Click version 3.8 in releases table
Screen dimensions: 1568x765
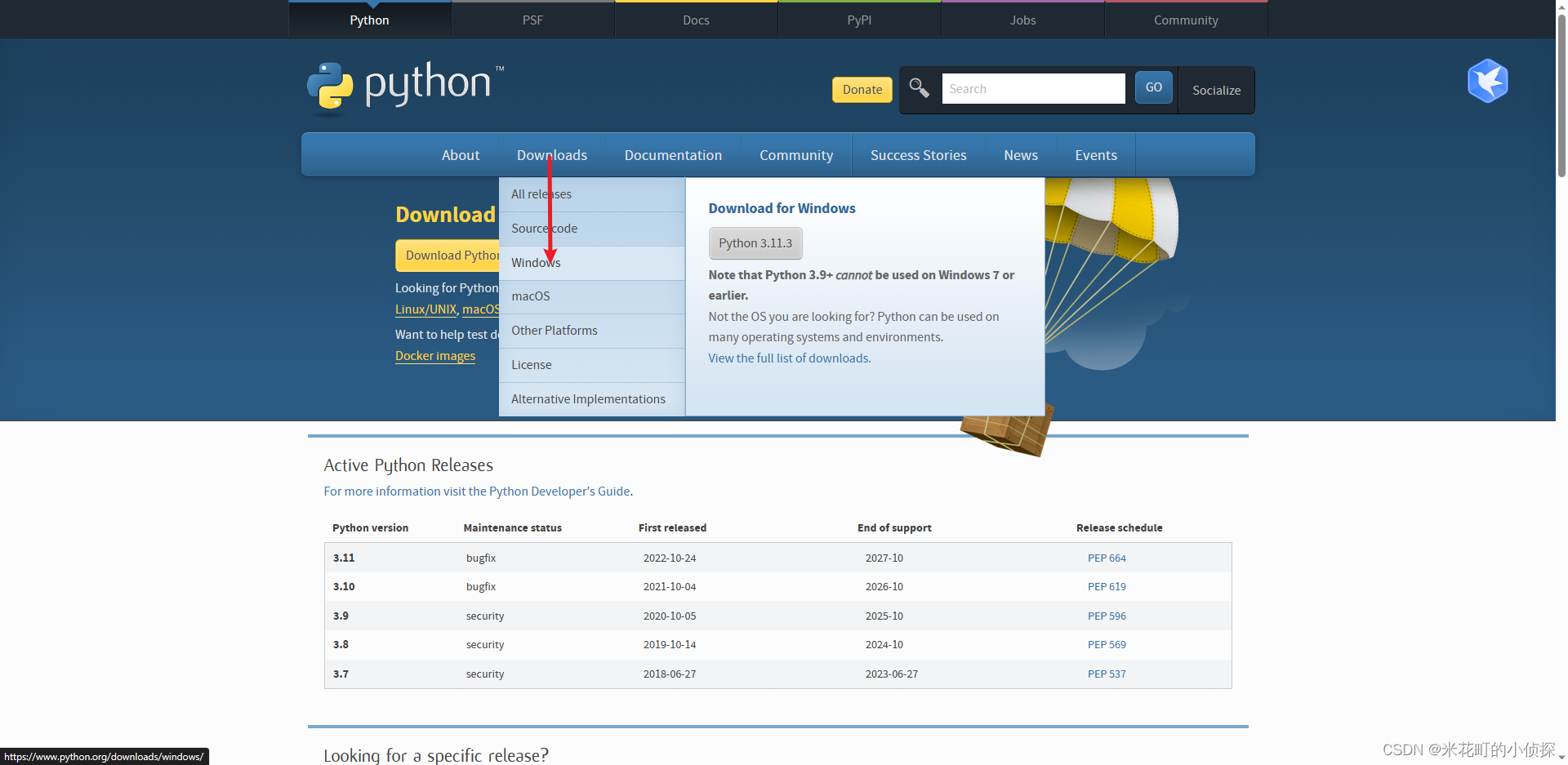point(341,645)
